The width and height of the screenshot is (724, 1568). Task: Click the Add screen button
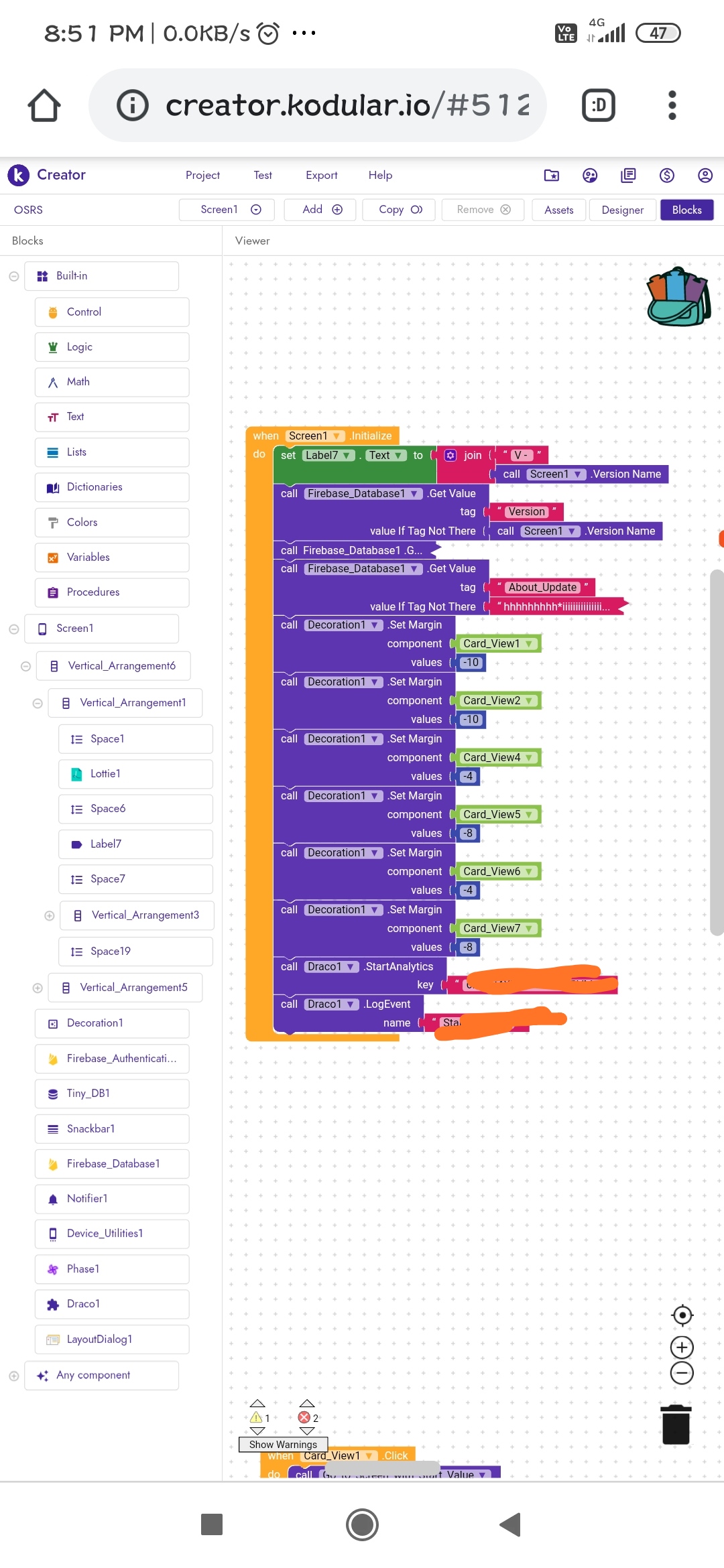320,210
